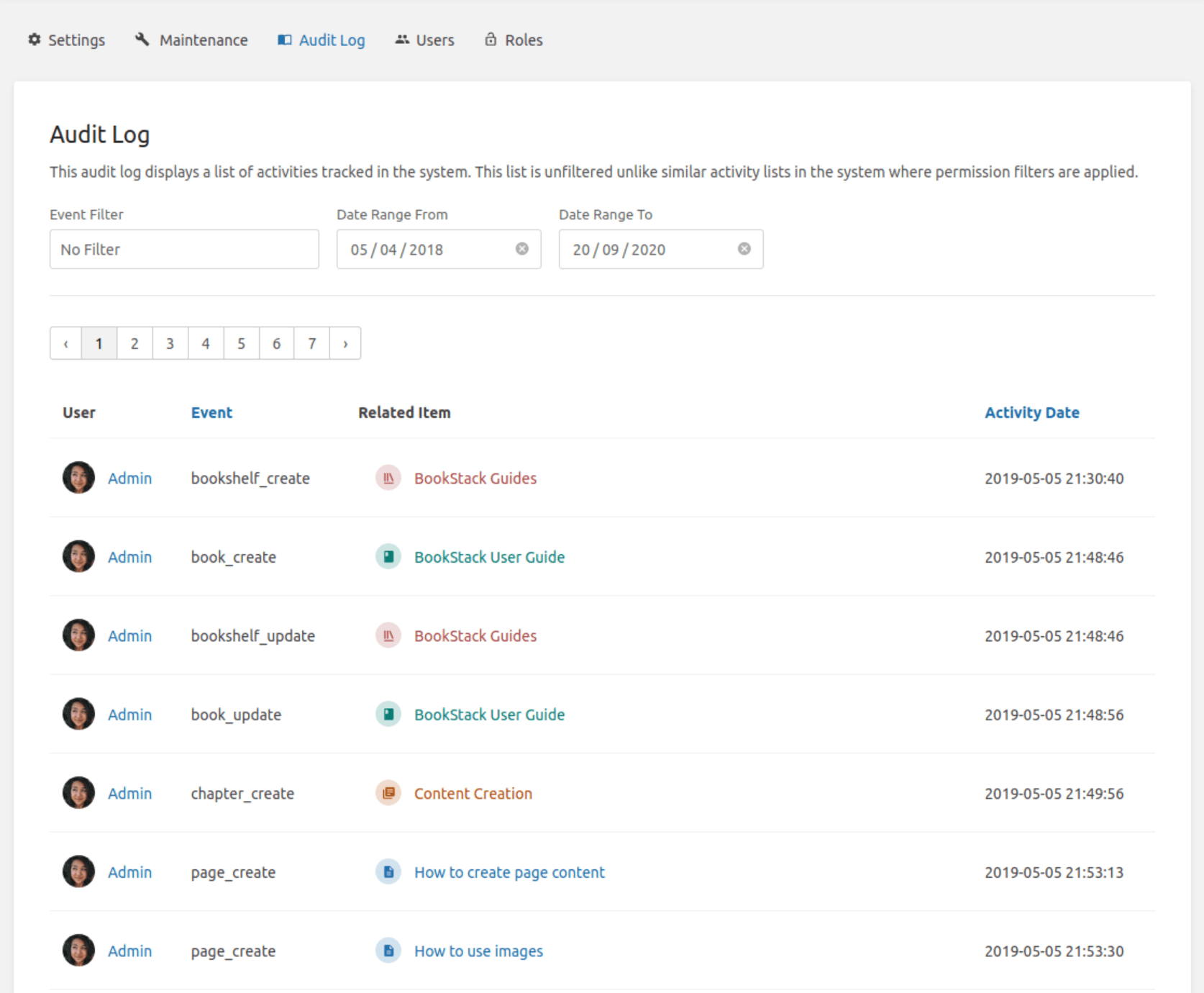Image resolution: width=1204 pixels, height=993 pixels.
Task: Select timestamp 2019-05-05 21:49:56
Action: [1054, 794]
